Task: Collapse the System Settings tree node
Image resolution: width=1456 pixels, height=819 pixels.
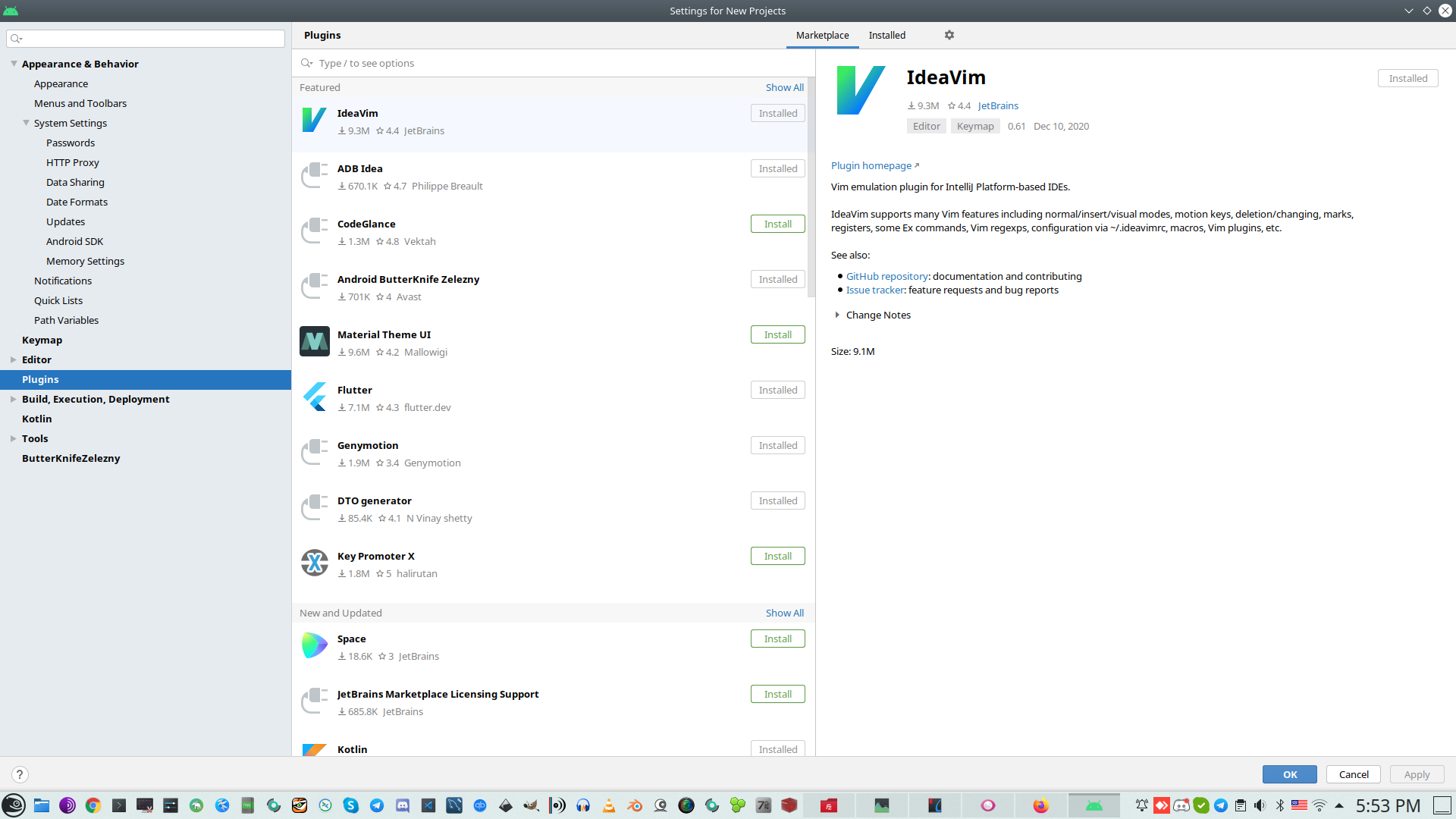Action: click(x=26, y=123)
